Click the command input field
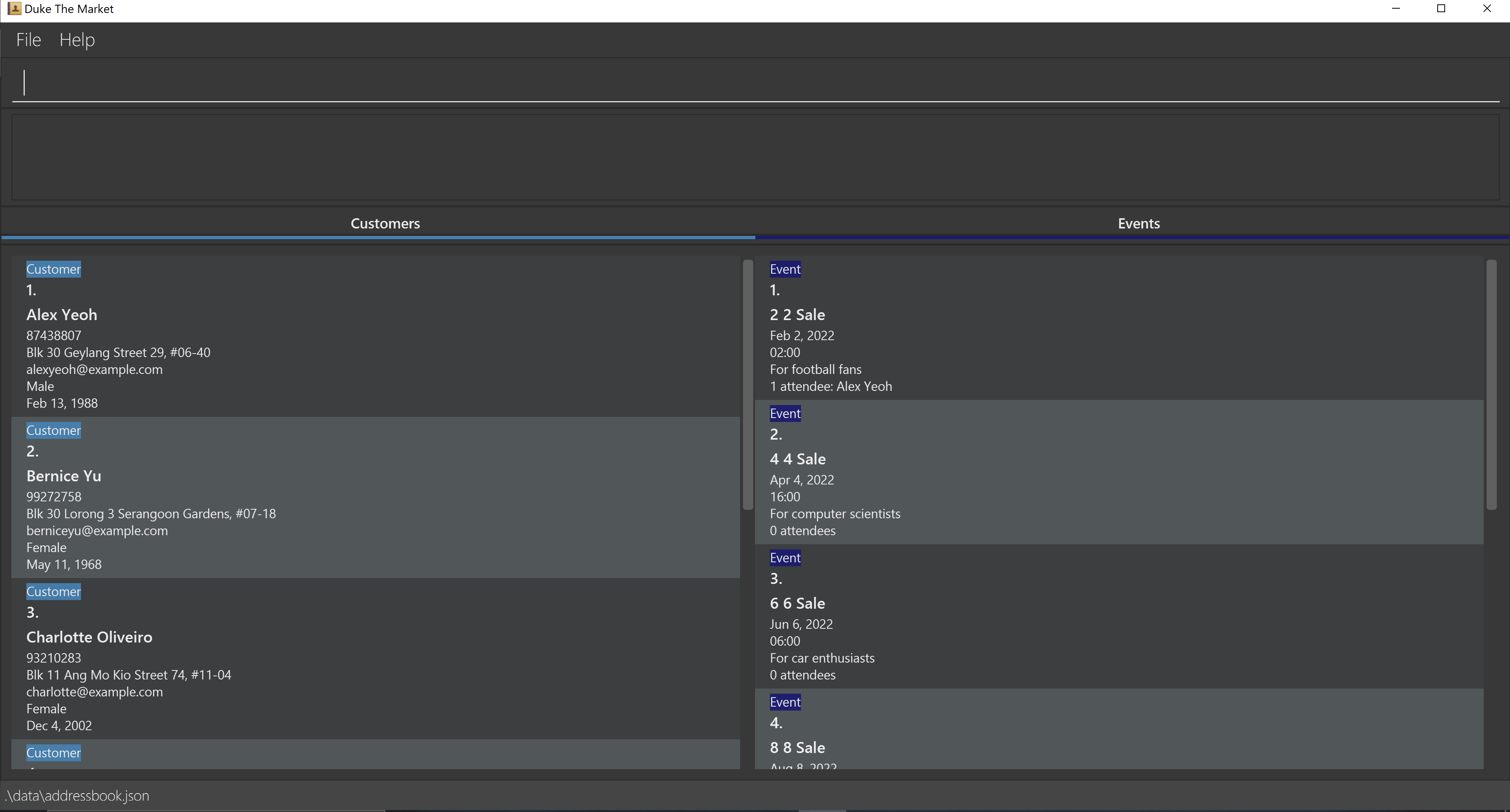The image size is (1510, 812). coord(755,83)
